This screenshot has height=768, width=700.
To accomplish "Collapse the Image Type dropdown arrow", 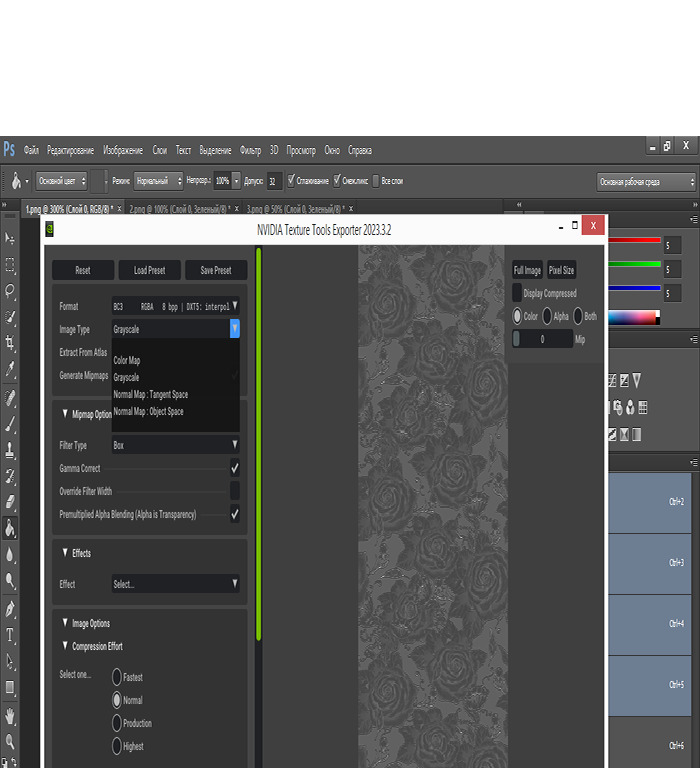I will [235, 328].
